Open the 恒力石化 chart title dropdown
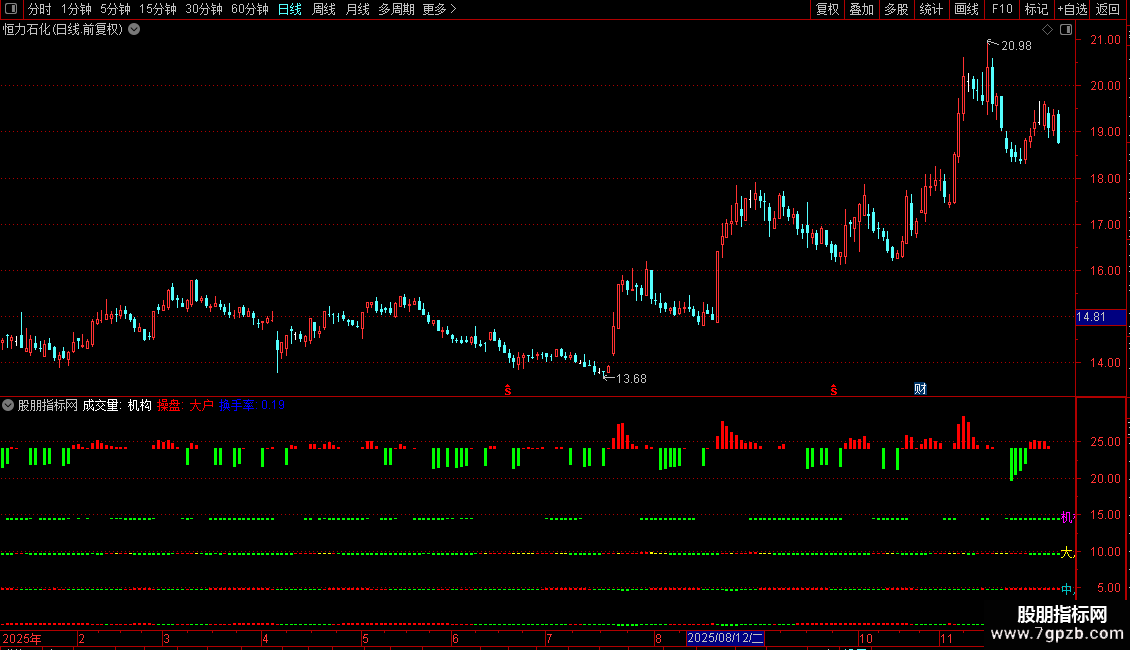The height and width of the screenshot is (650, 1130). tap(134, 30)
